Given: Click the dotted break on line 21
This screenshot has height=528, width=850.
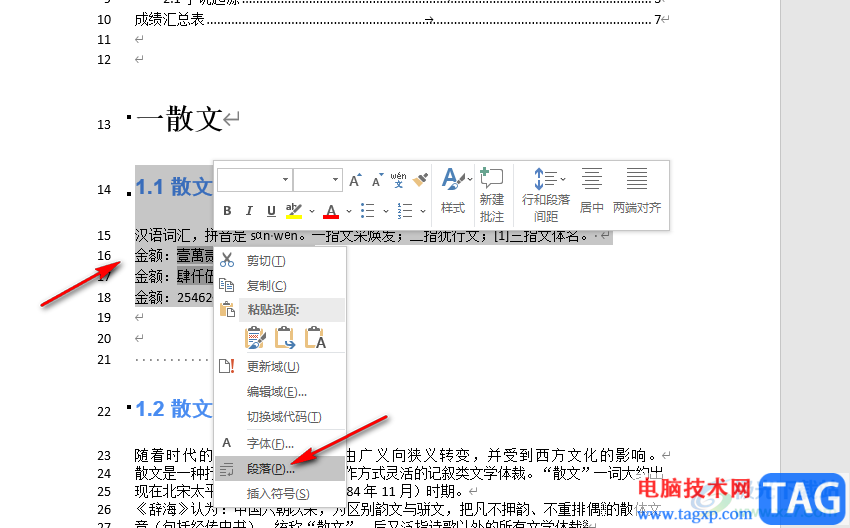Looking at the screenshot, I should pos(171,359).
